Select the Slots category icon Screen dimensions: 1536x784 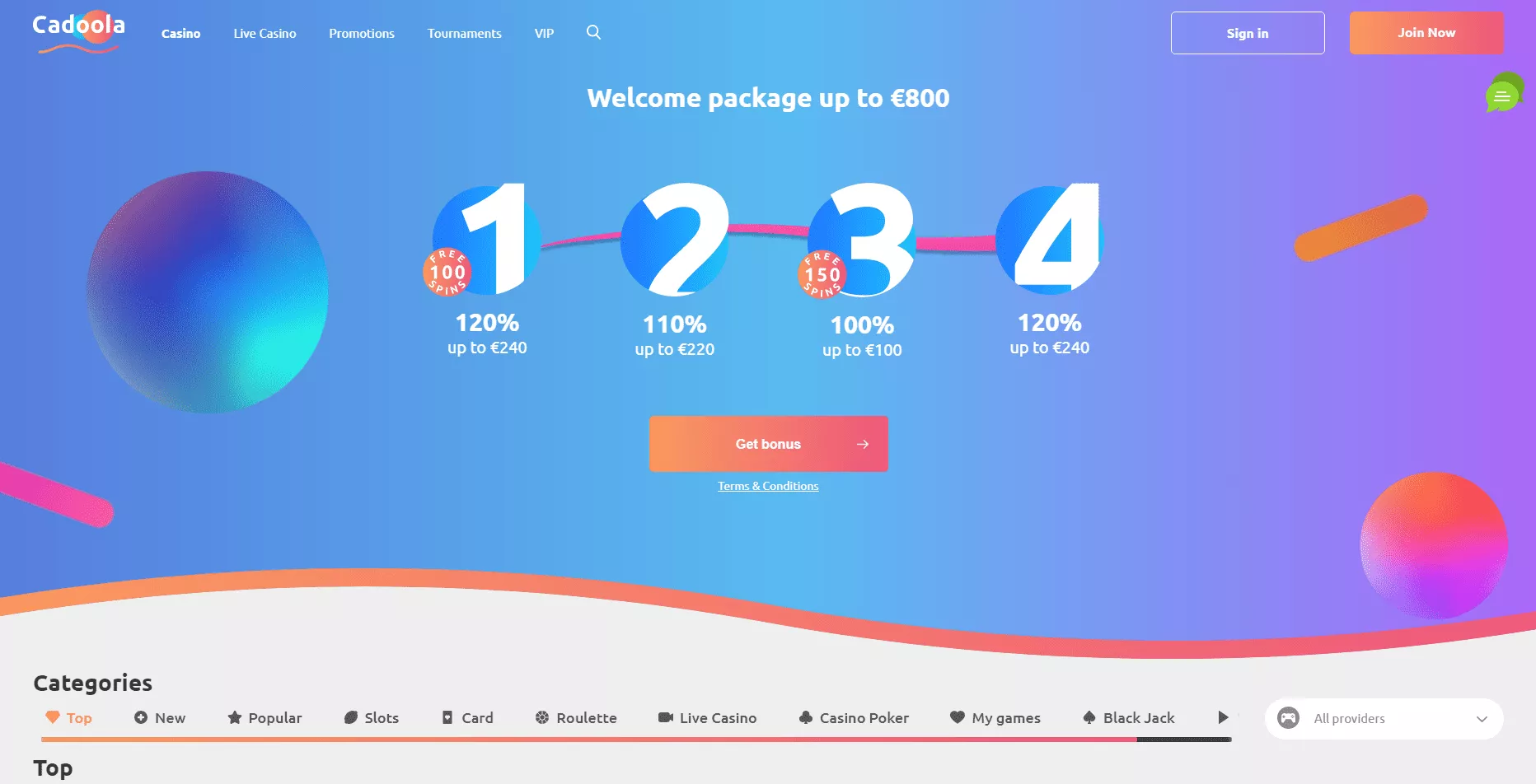click(350, 717)
